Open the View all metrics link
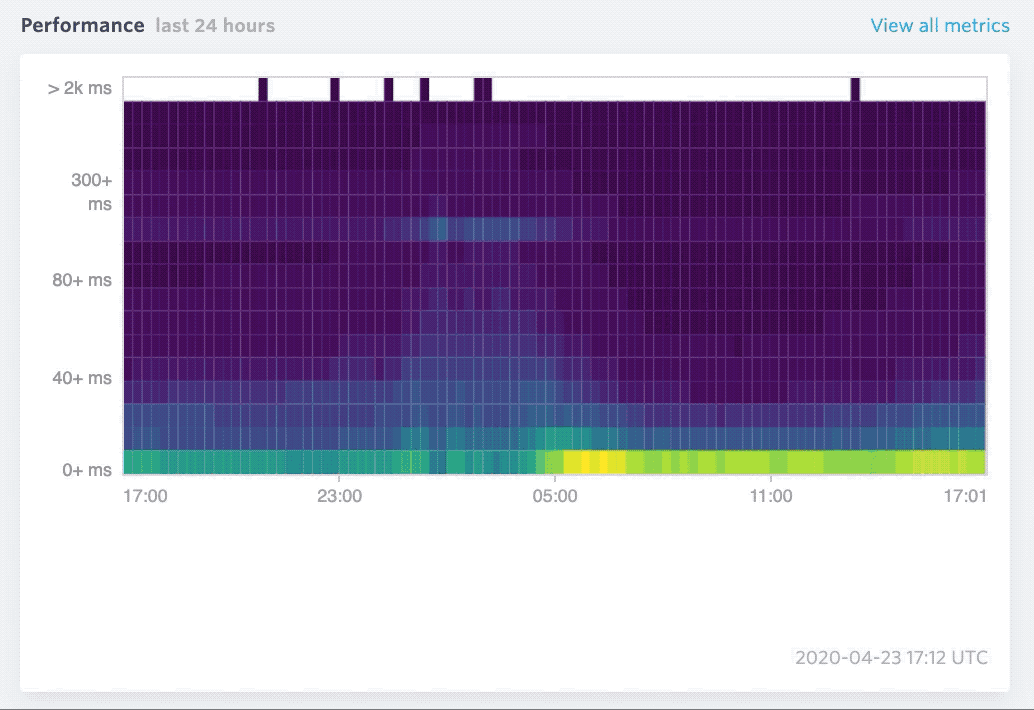This screenshot has height=710, width=1034. (x=938, y=25)
